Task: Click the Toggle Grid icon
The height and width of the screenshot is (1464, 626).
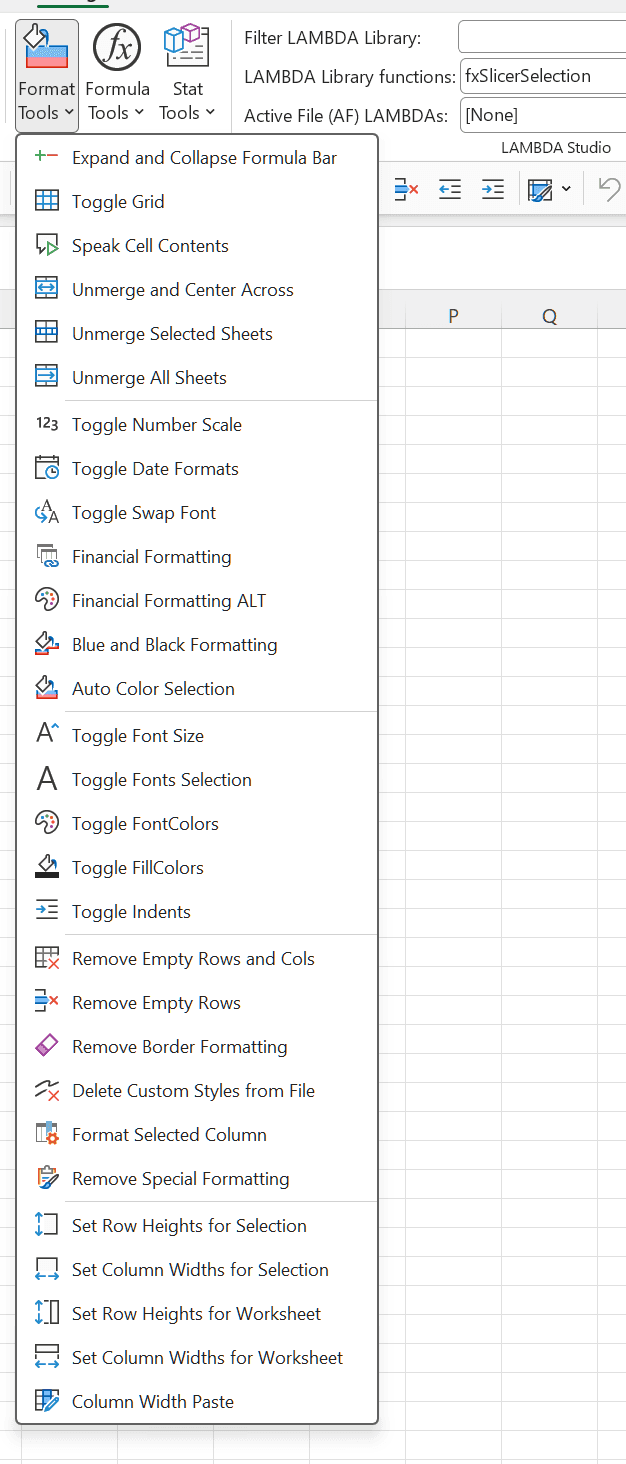Action: click(47, 201)
